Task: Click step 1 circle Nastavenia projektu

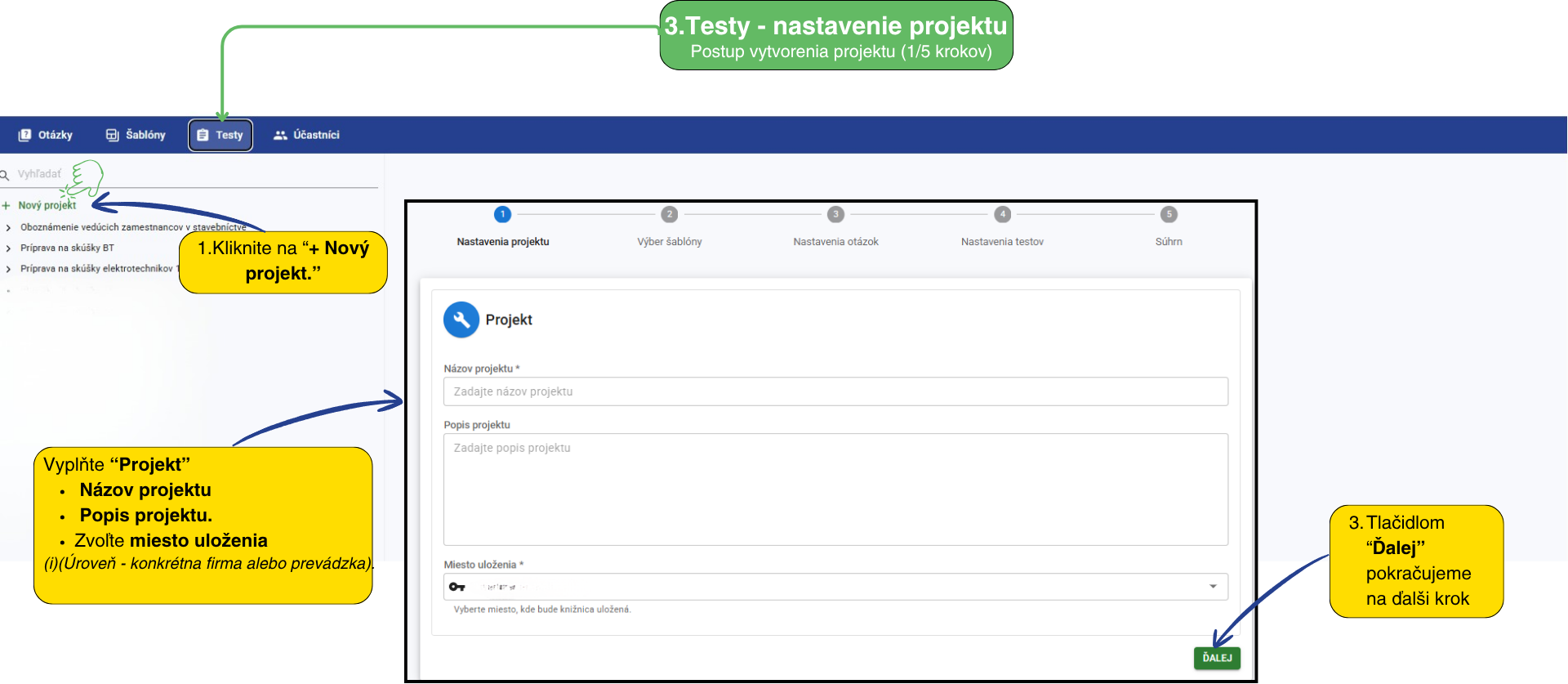Action: [x=503, y=214]
